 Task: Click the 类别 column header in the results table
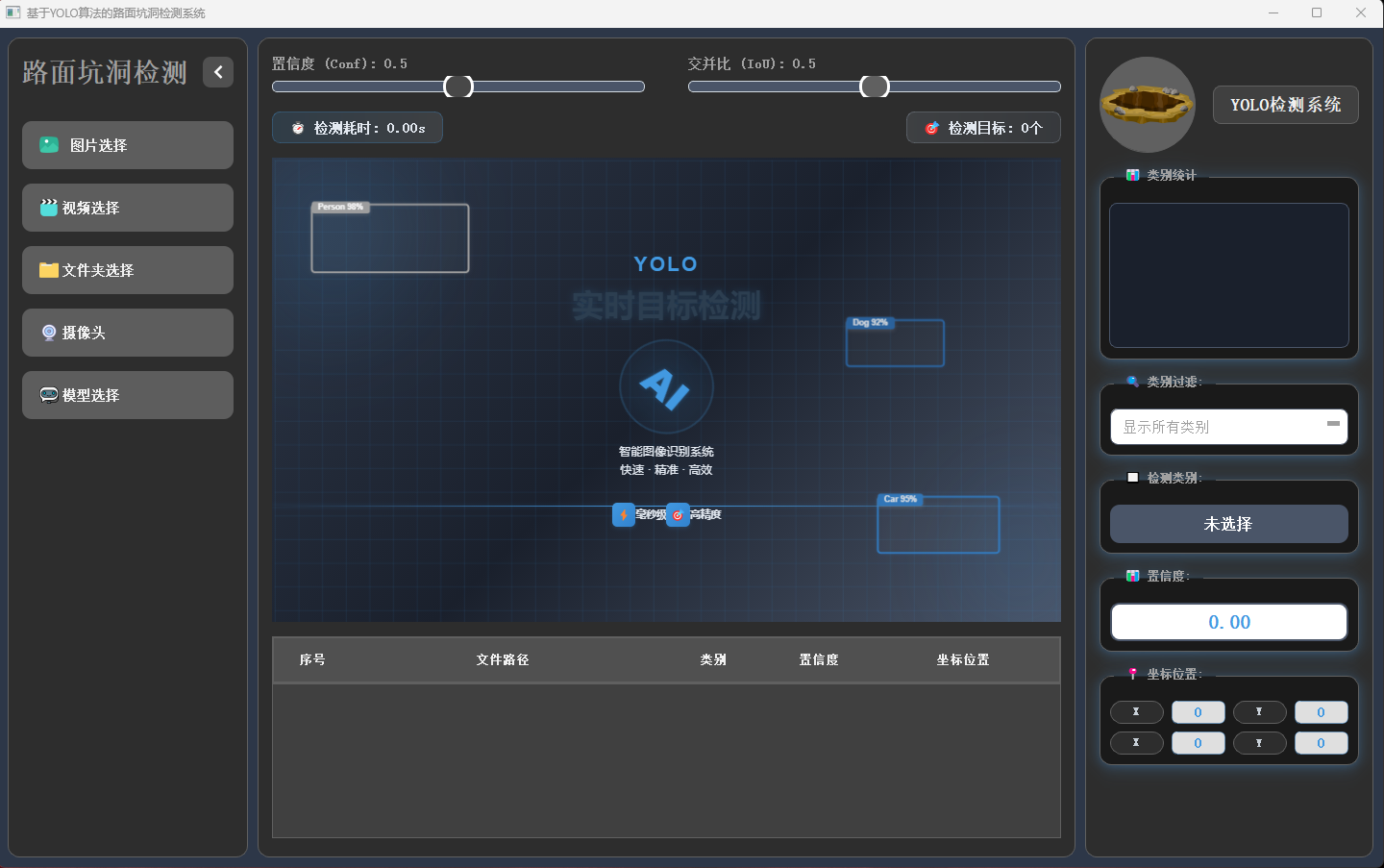(x=713, y=659)
